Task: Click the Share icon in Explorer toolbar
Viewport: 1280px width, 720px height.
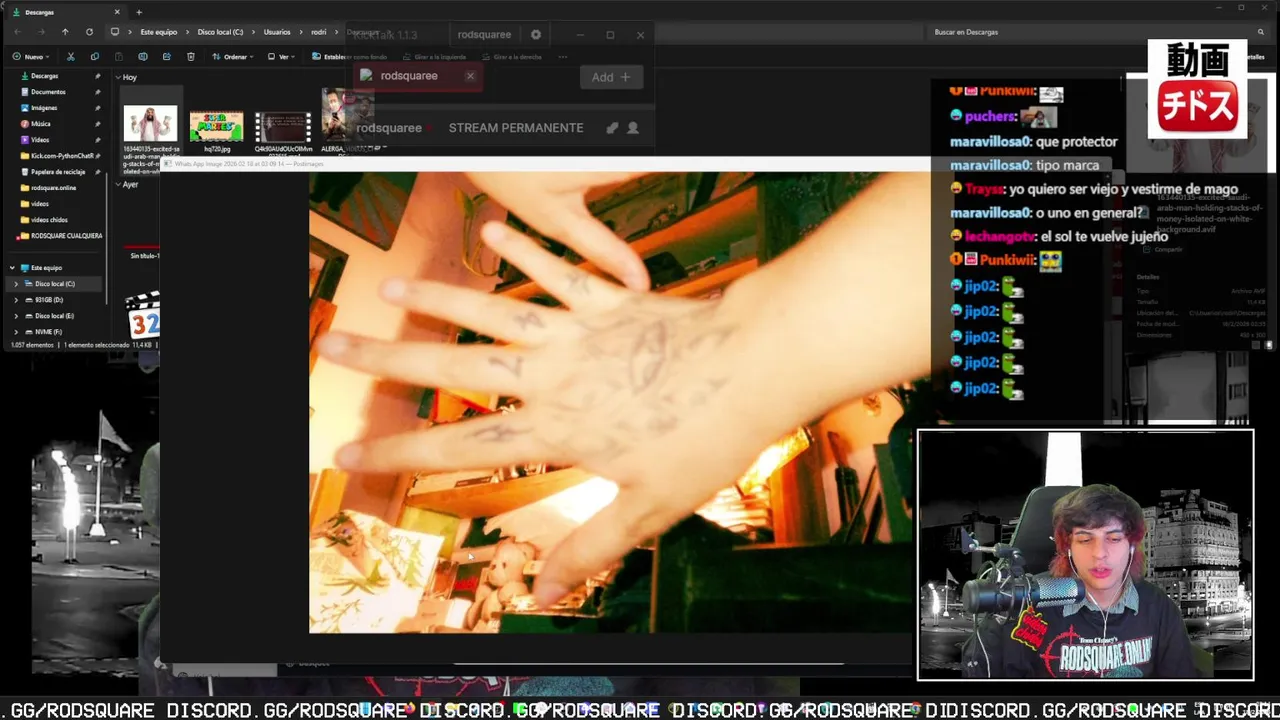Action: 166,57
